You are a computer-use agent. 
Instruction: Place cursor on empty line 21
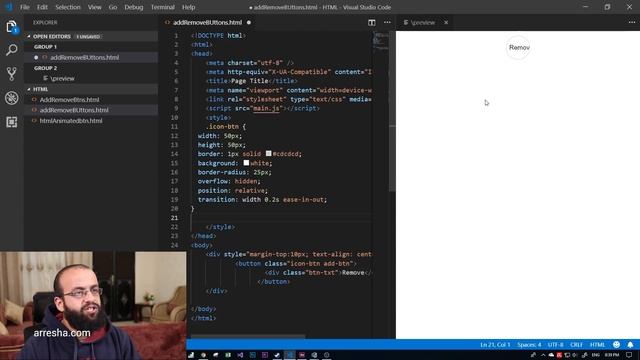click(x=281, y=218)
